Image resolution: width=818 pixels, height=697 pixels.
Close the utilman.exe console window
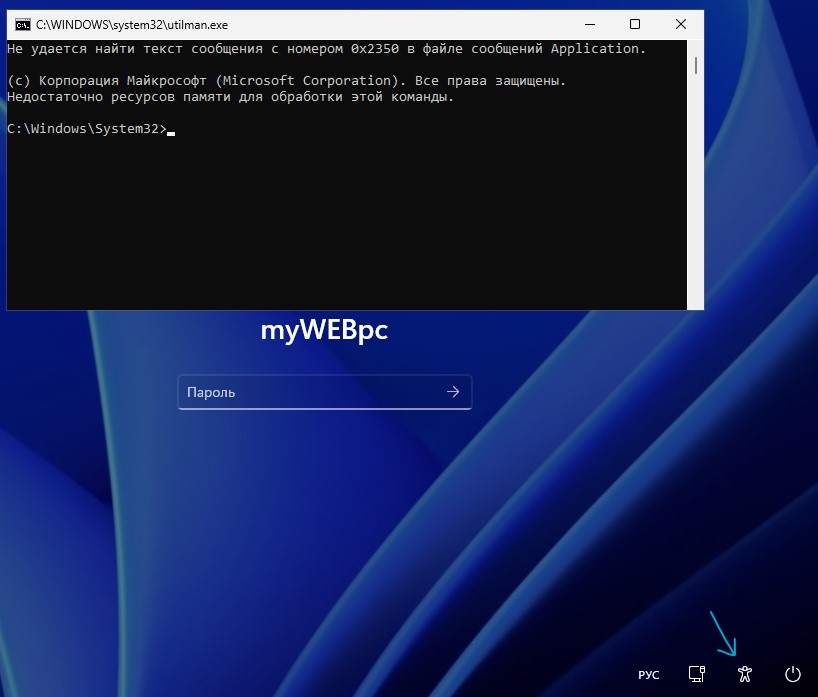click(680, 24)
